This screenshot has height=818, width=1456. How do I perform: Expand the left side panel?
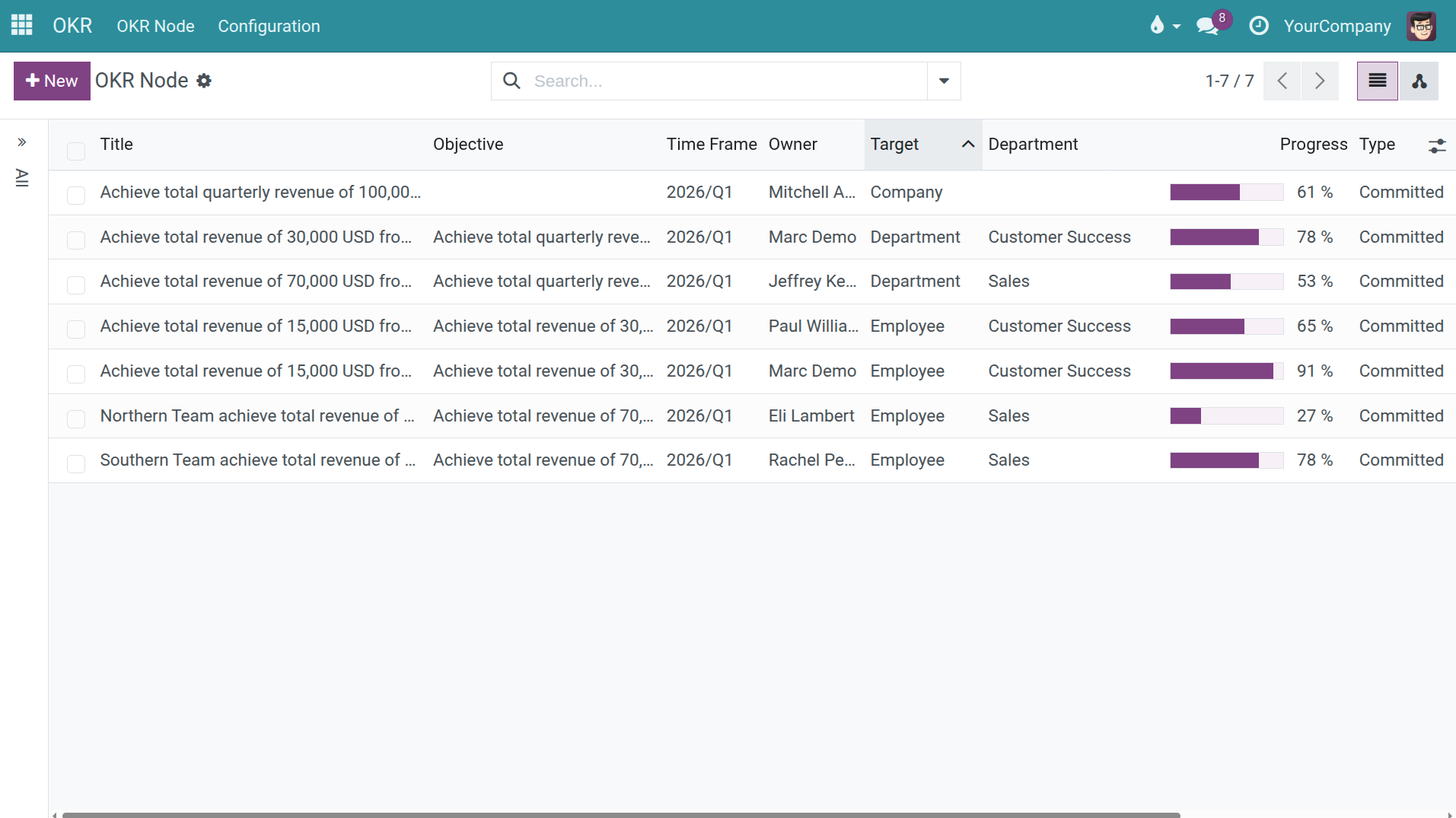(x=22, y=142)
